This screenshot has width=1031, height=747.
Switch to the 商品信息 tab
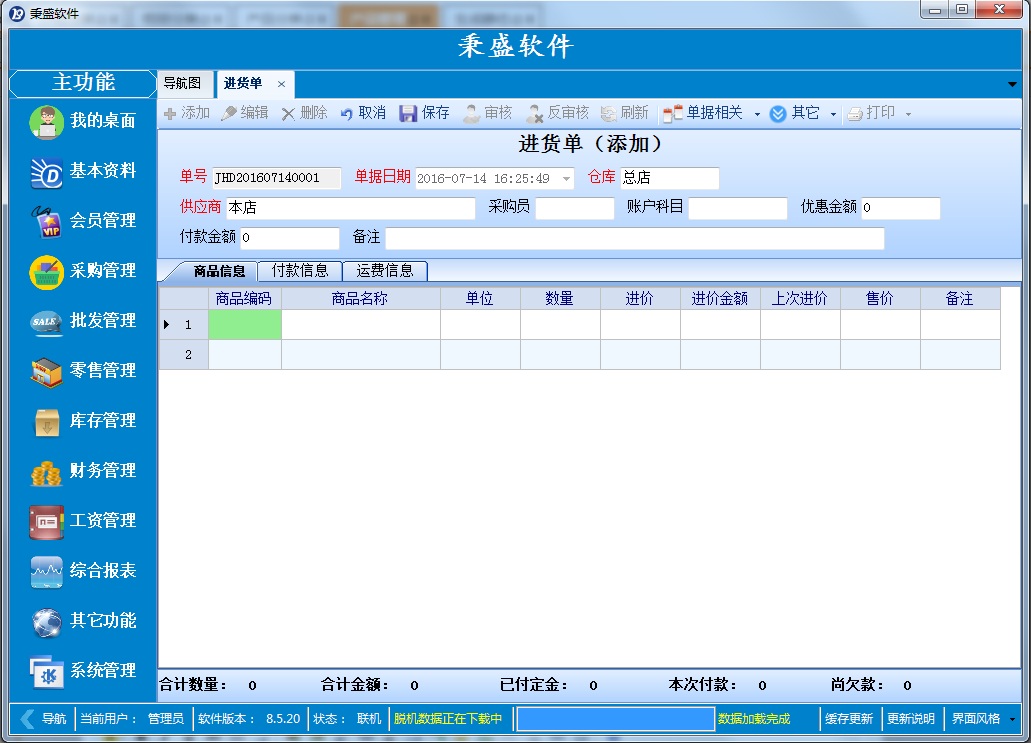(219, 271)
